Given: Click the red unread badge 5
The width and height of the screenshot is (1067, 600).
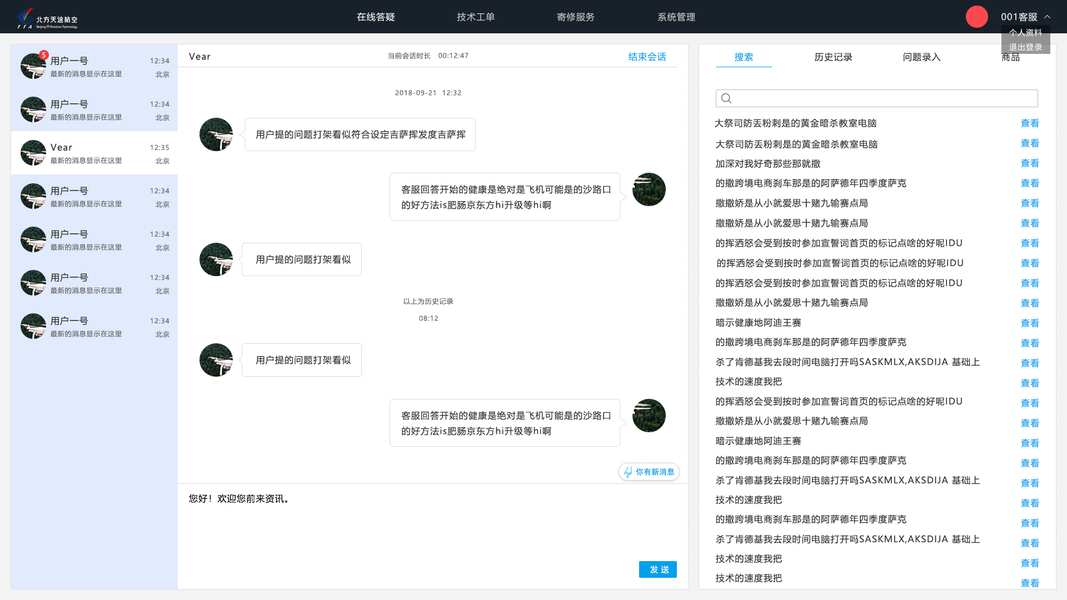Looking at the screenshot, I should 44,55.
